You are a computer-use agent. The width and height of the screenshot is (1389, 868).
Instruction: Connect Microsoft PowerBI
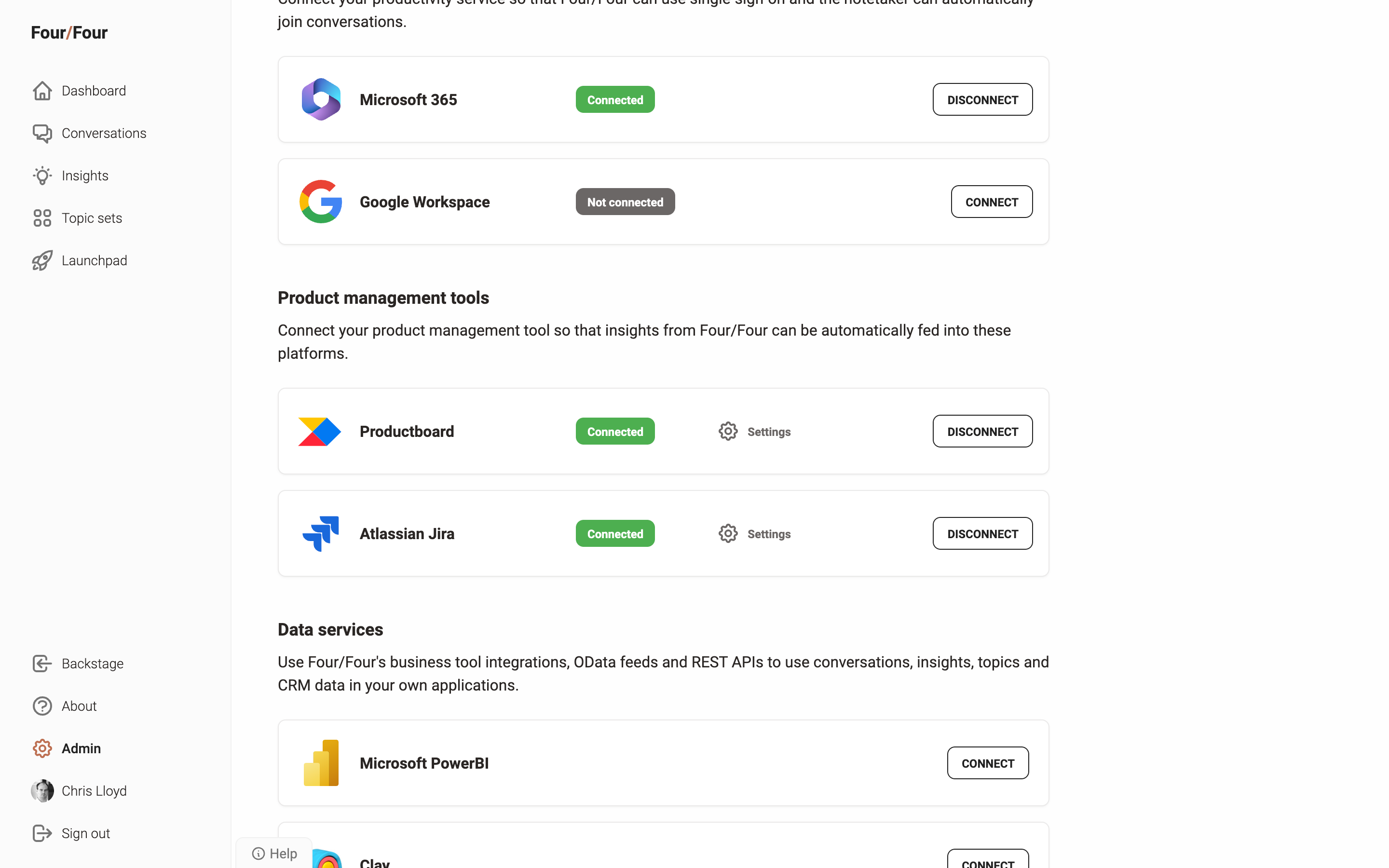click(x=987, y=763)
